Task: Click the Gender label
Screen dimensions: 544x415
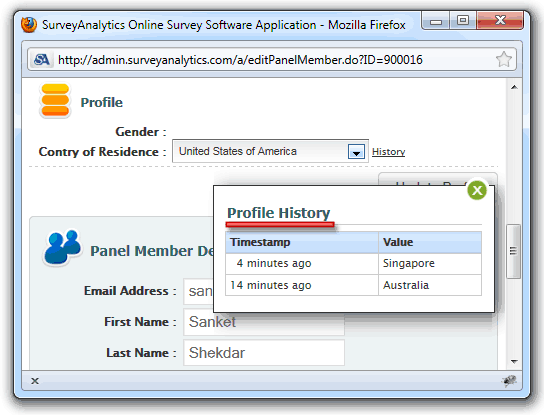Action: 141,132
